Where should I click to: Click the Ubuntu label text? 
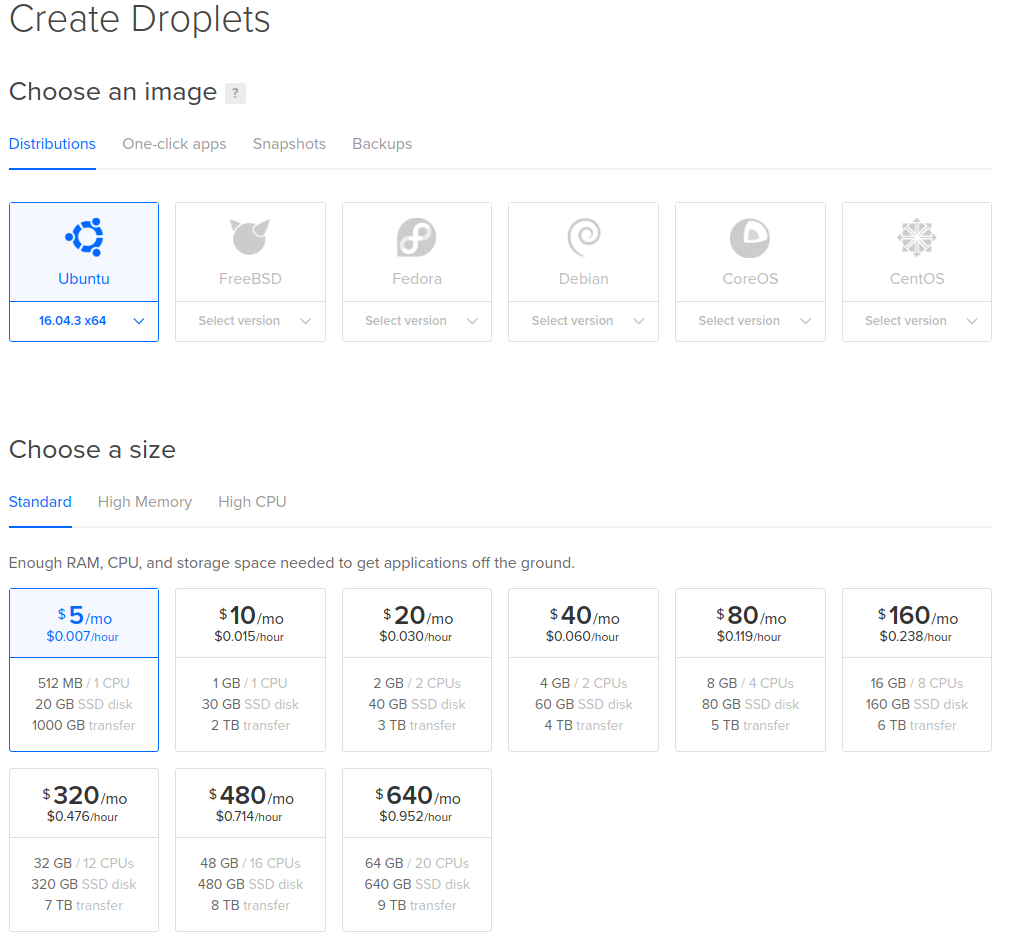pos(84,279)
